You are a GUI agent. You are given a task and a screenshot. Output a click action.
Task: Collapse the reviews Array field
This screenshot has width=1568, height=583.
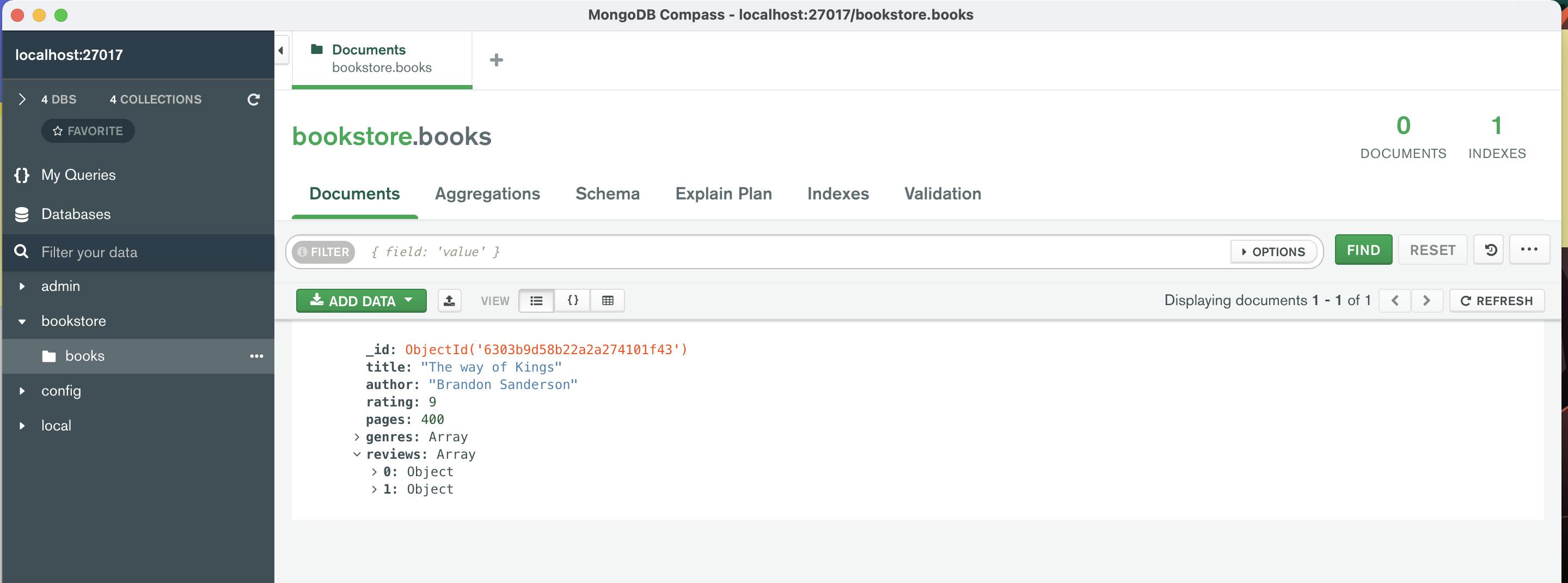(357, 454)
